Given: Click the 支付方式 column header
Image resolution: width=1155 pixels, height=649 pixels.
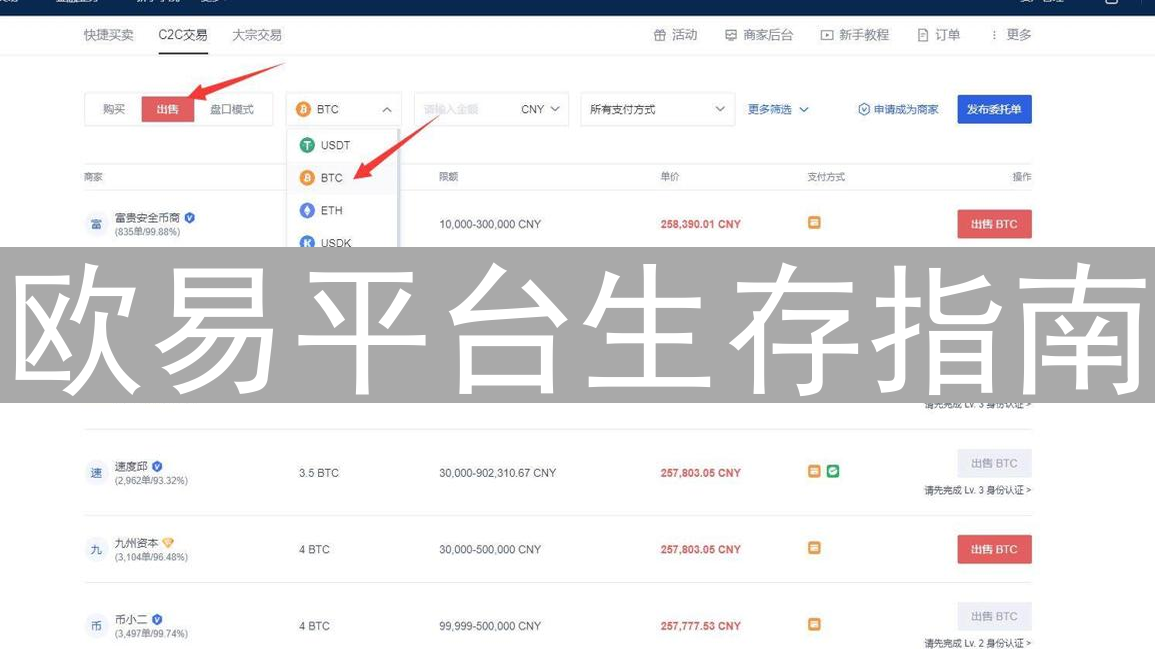Looking at the screenshot, I should 826,177.
